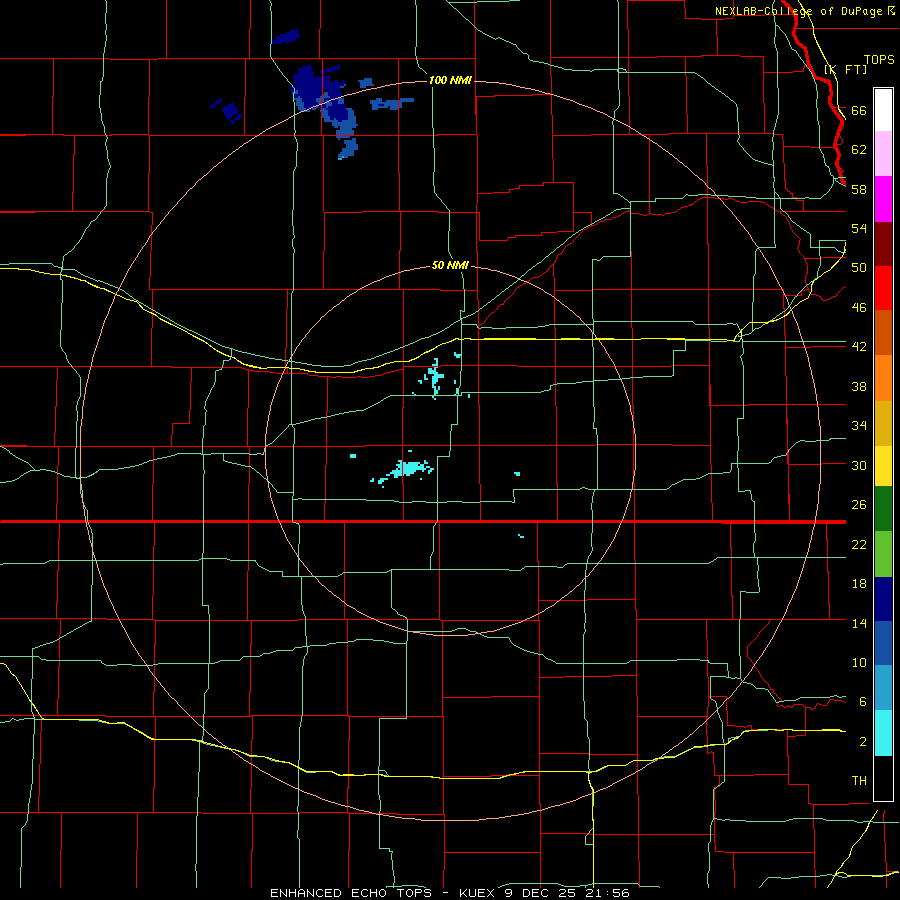The image size is (900, 900).
Task: Pick the dark orange legend swatch
Action: point(883,333)
